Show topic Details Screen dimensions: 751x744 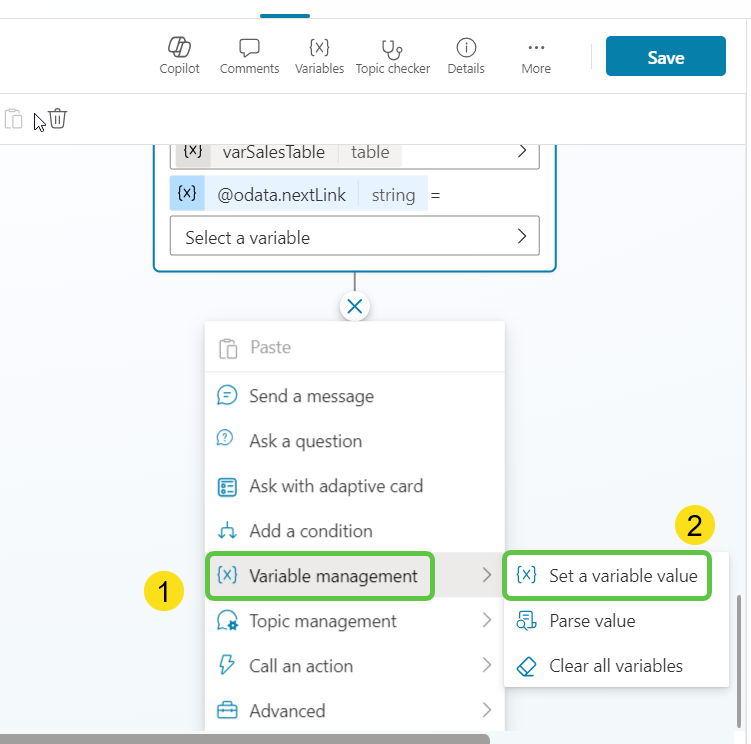(466, 56)
